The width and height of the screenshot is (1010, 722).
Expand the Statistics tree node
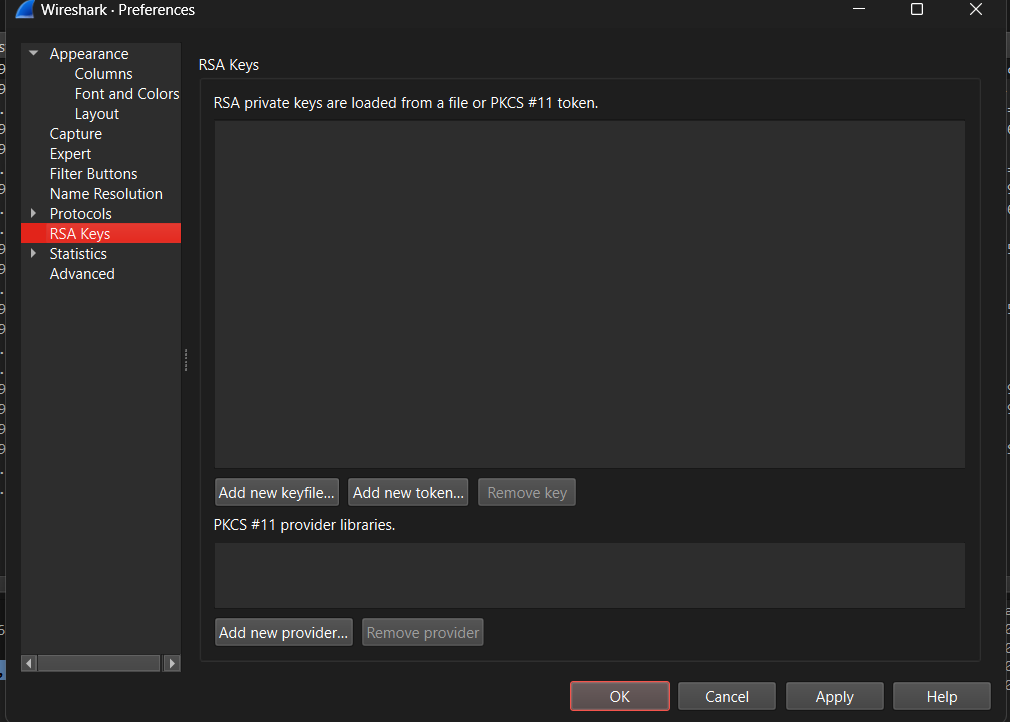pos(33,253)
